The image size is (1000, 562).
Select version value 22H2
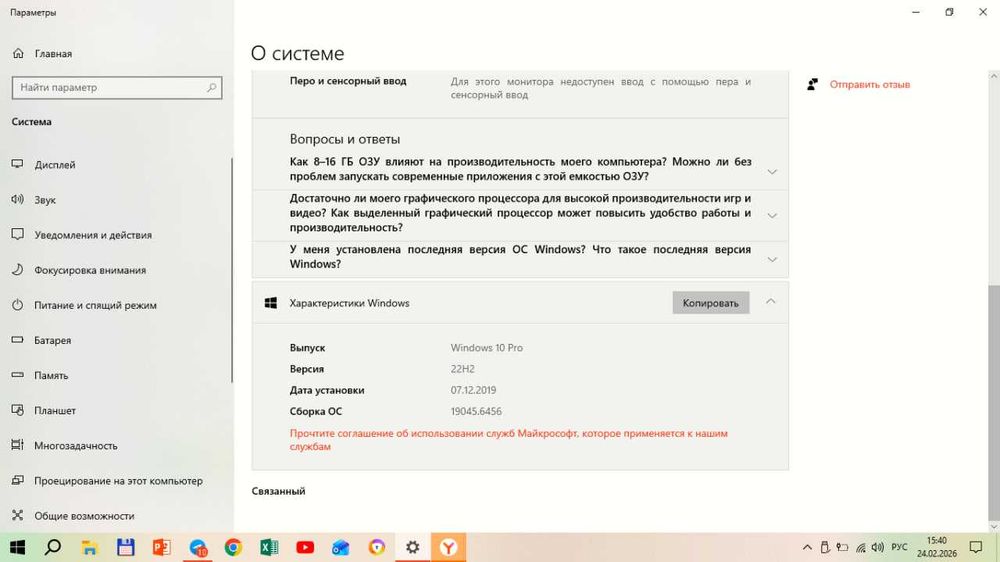coord(462,369)
